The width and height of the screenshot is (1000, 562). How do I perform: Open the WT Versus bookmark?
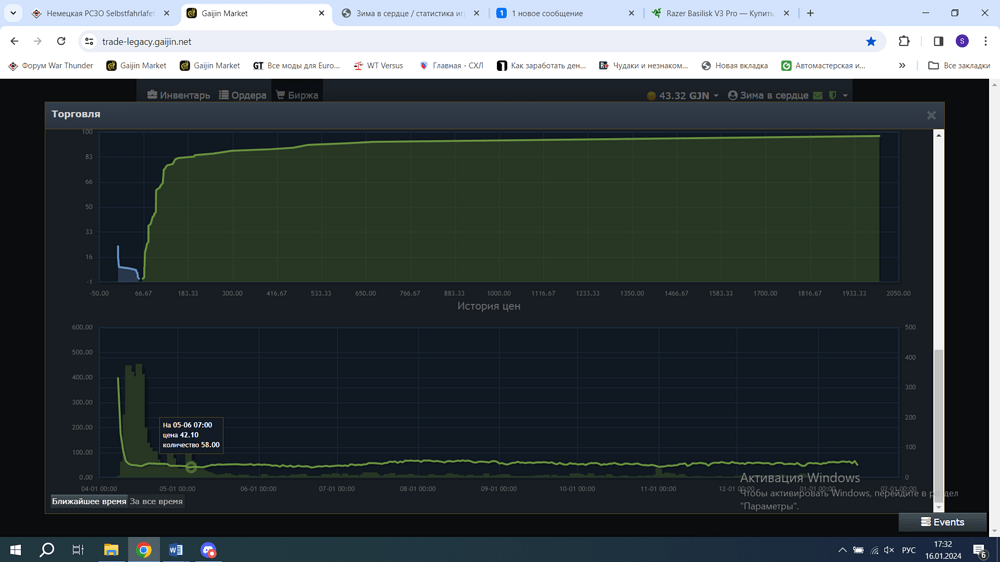click(378, 66)
